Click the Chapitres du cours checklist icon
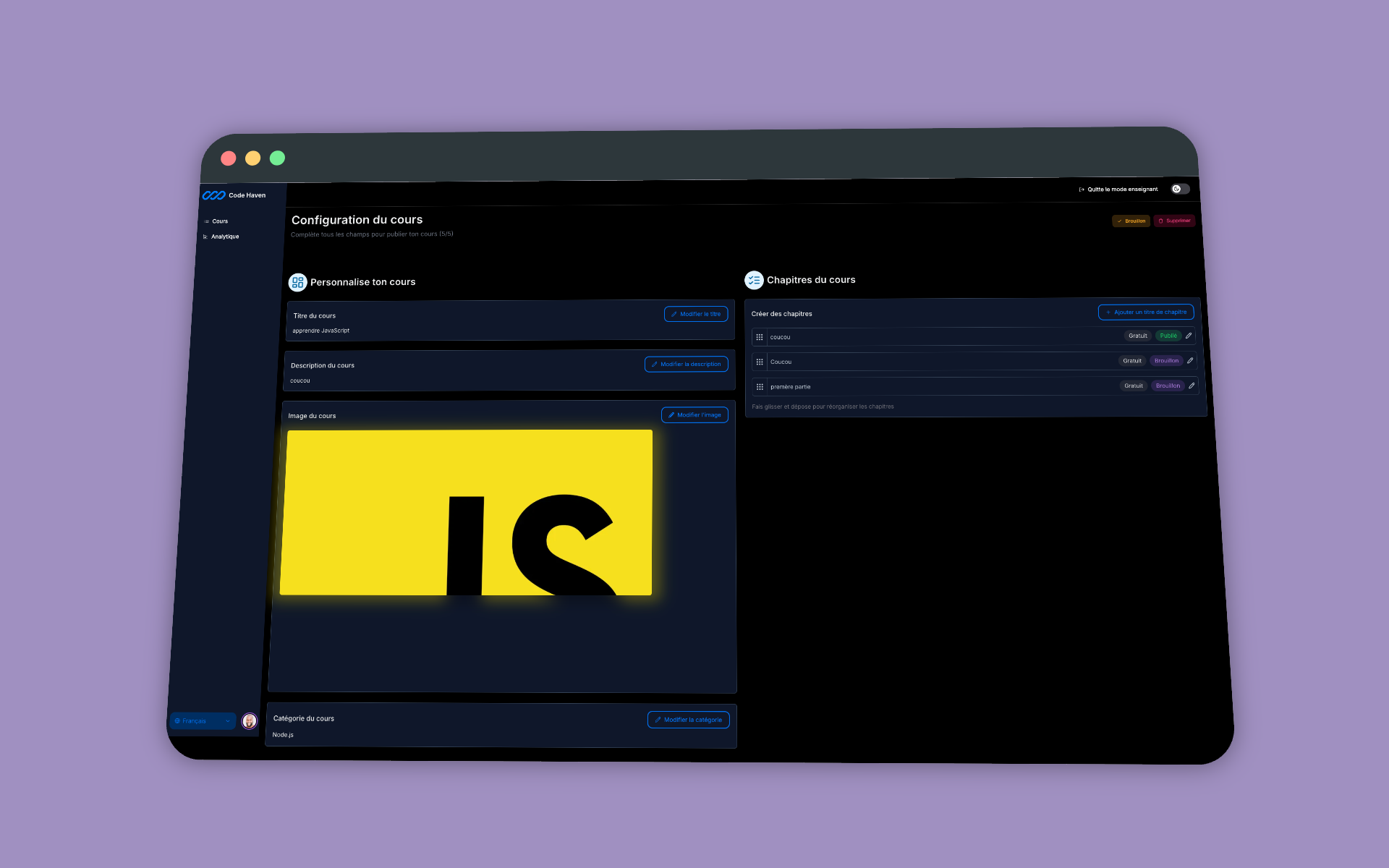Viewport: 1389px width, 868px height. pyautogui.click(x=754, y=280)
